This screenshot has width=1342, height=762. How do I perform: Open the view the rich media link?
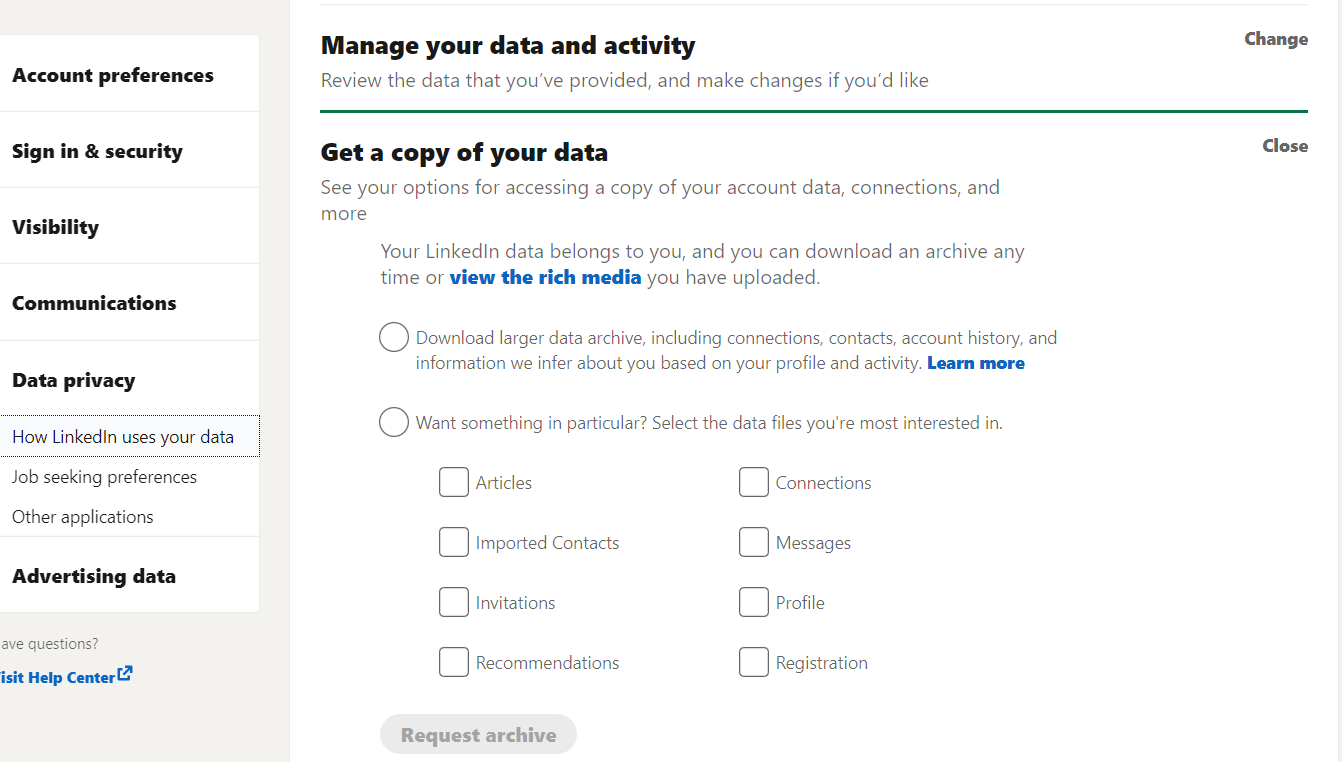[545, 277]
